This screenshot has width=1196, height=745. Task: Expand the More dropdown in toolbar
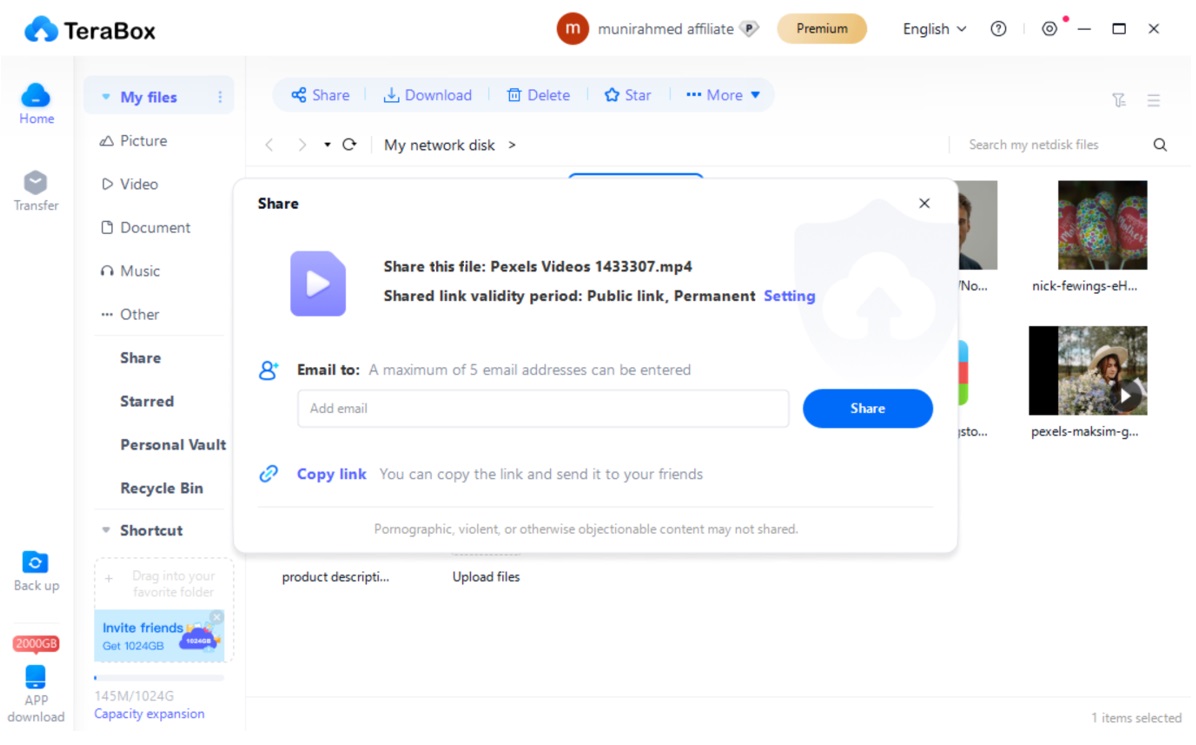click(722, 95)
